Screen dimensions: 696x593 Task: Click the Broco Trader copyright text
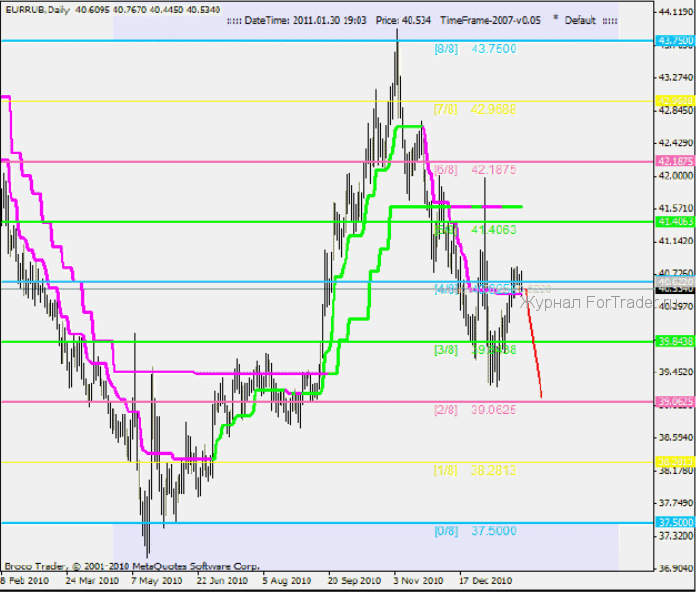click(x=132, y=565)
